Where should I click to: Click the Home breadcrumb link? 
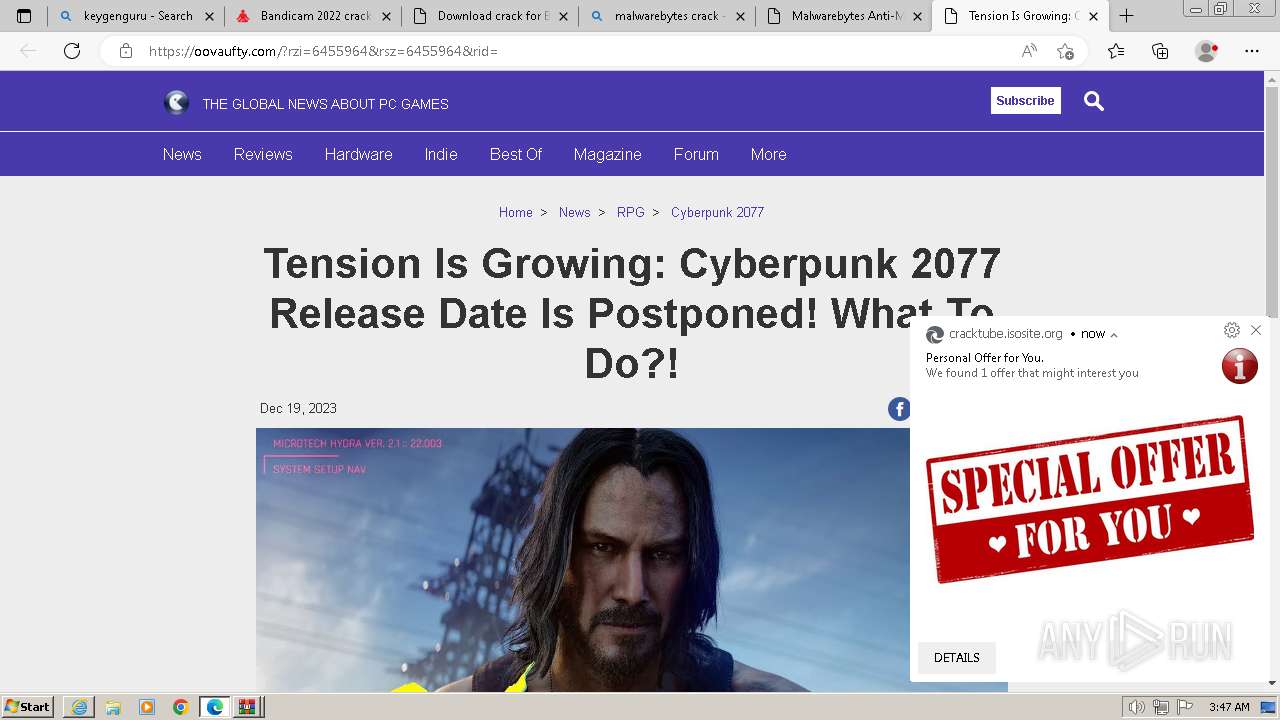tap(515, 212)
